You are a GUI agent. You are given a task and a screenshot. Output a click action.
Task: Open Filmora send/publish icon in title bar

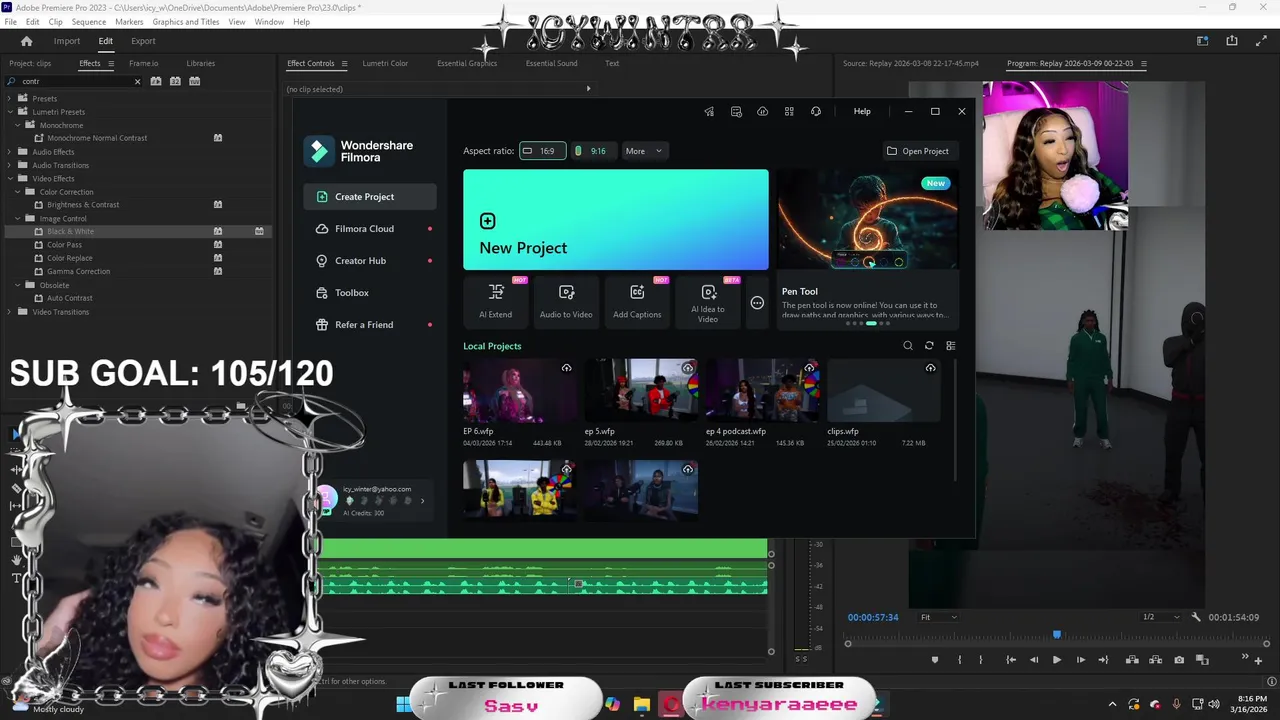pyautogui.click(x=709, y=111)
